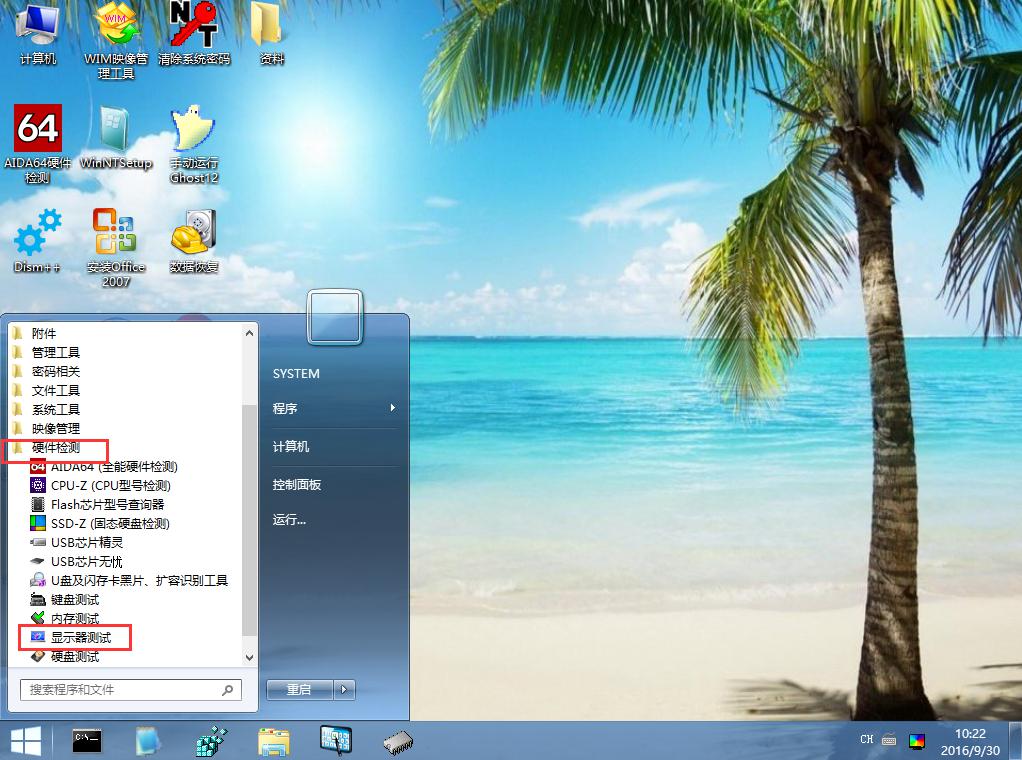The height and width of the screenshot is (760, 1022).
Task: Expand the 程序 submenu arrow
Action: (x=393, y=408)
